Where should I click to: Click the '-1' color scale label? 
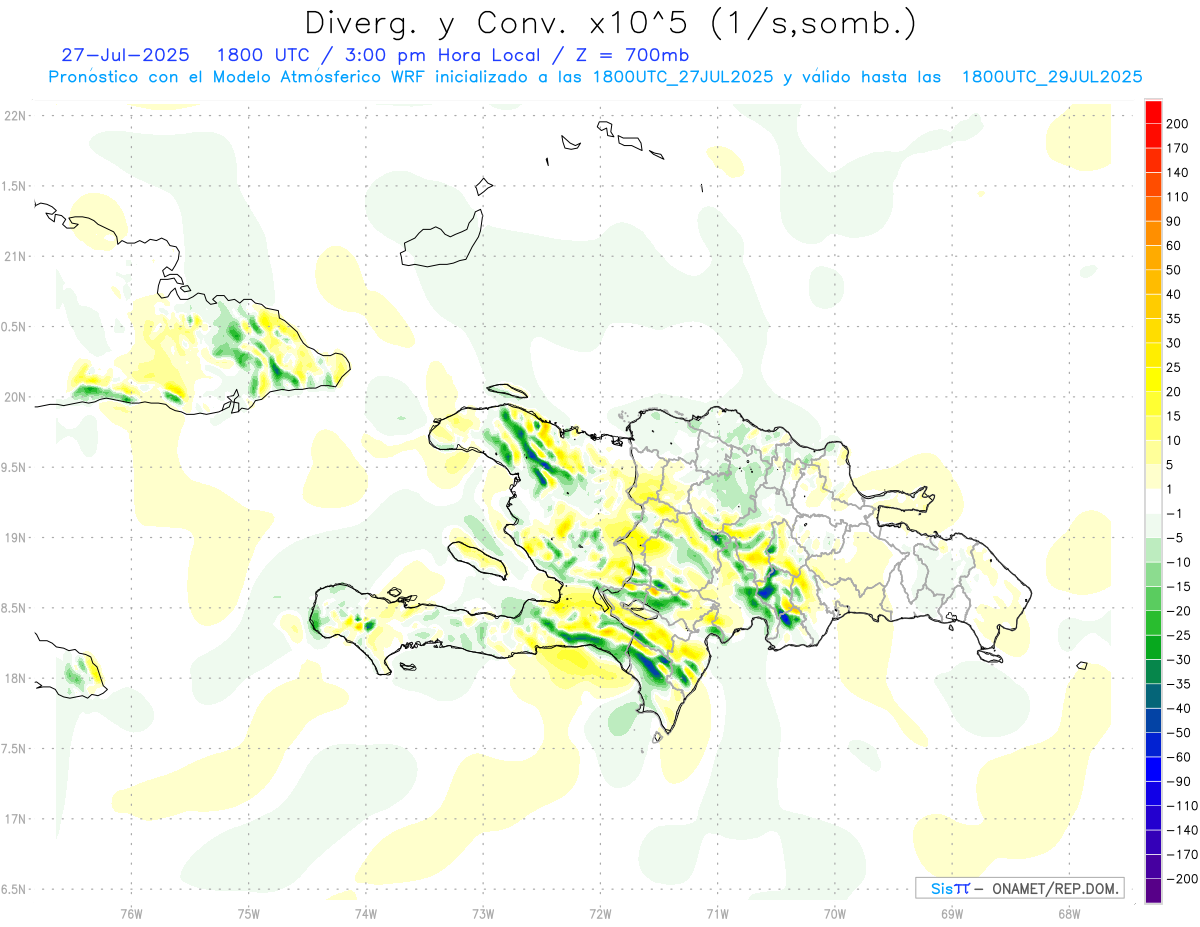pyautogui.click(x=1175, y=513)
